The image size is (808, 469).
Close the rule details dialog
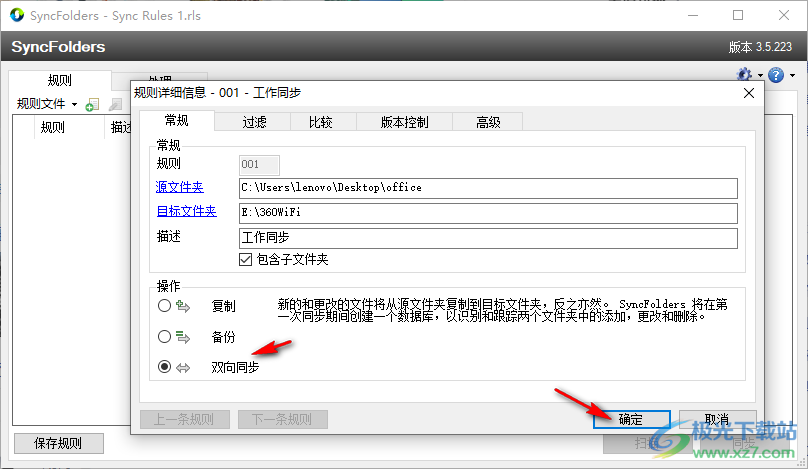749,93
